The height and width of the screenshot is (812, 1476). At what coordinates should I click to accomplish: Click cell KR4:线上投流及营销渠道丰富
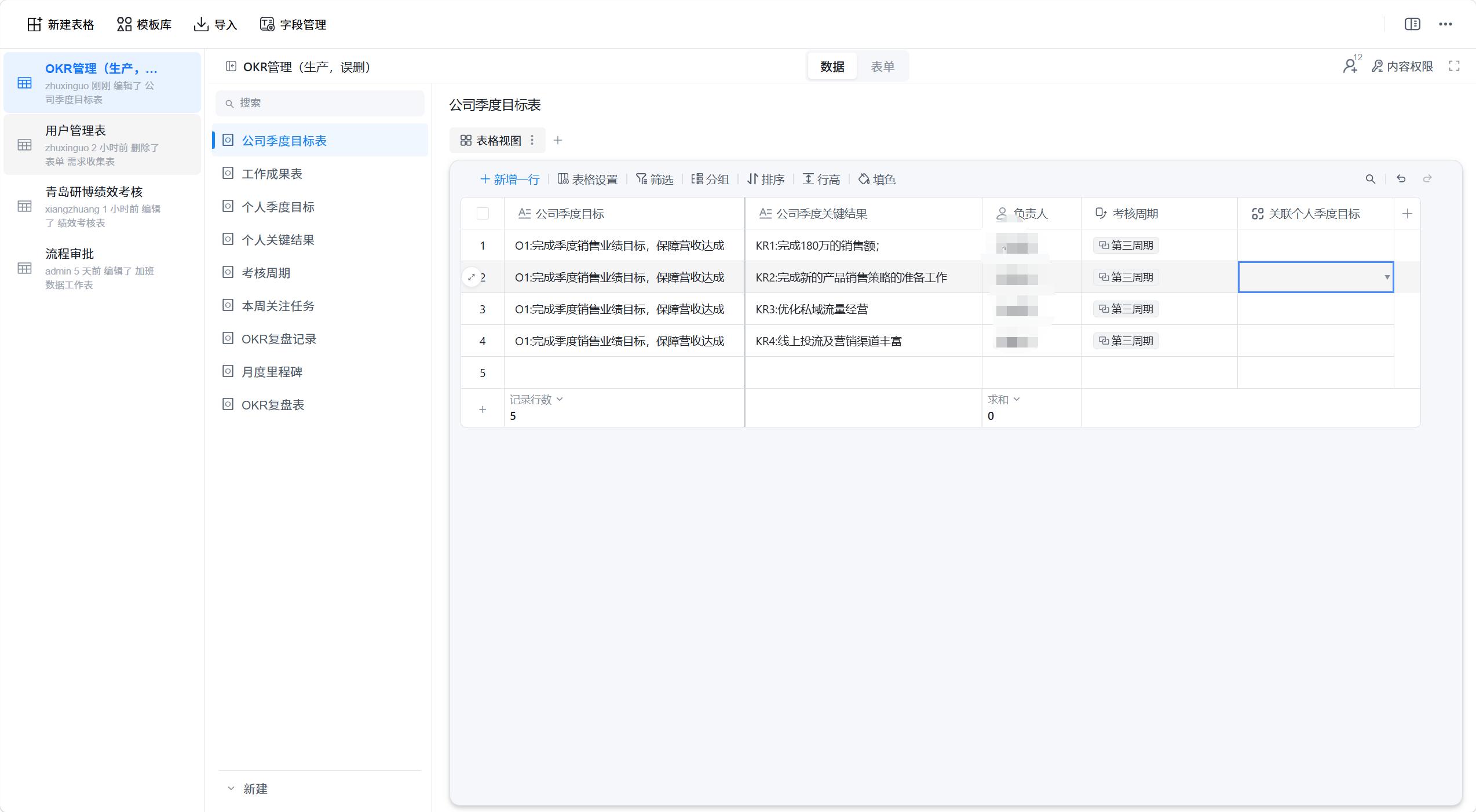coord(864,341)
